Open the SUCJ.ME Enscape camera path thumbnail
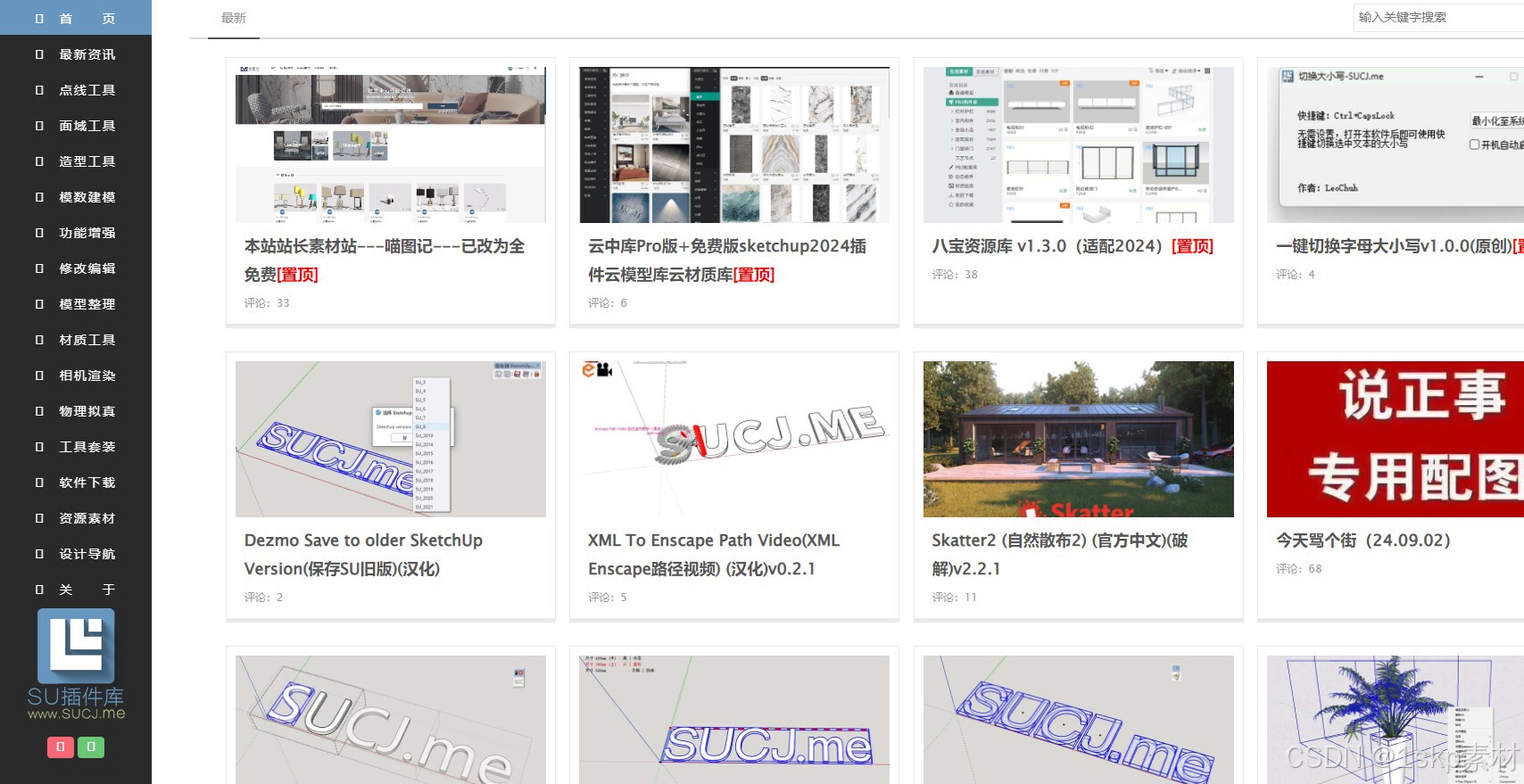The width and height of the screenshot is (1524, 784). (734, 439)
